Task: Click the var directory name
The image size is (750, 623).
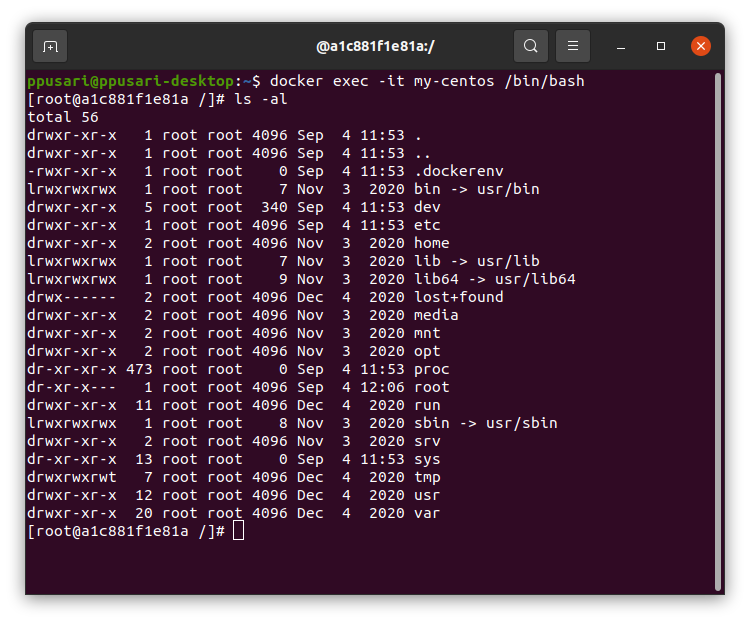Action: pos(427,513)
